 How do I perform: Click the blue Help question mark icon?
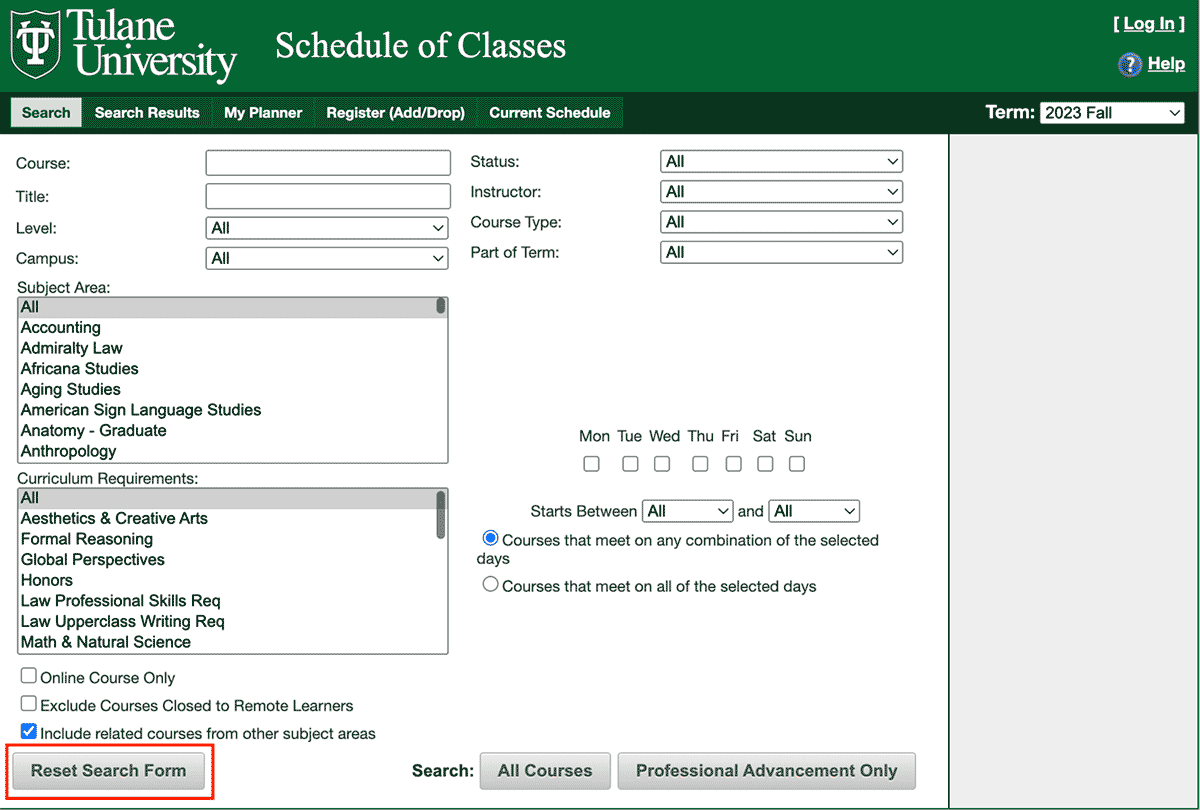point(1129,65)
